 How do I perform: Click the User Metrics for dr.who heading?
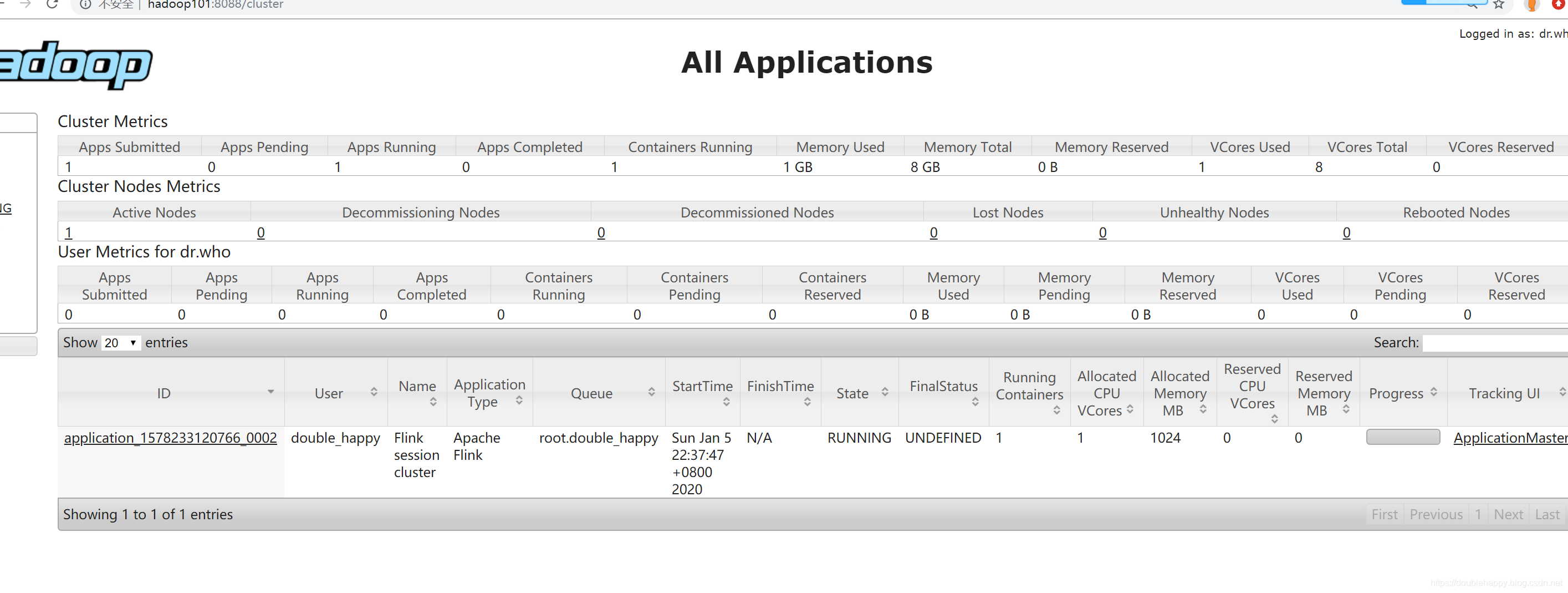[x=144, y=252]
